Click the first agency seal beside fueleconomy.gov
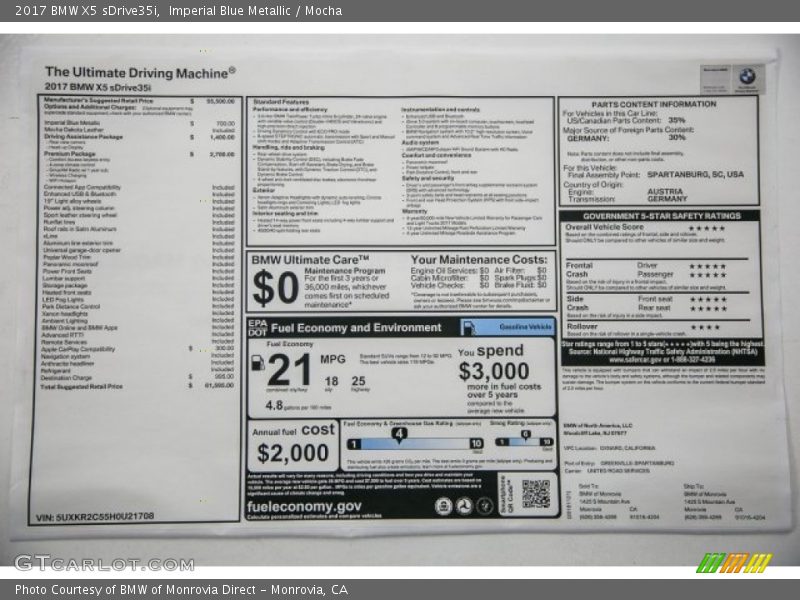This screenshot has height=600, width=800. (443, 506)
